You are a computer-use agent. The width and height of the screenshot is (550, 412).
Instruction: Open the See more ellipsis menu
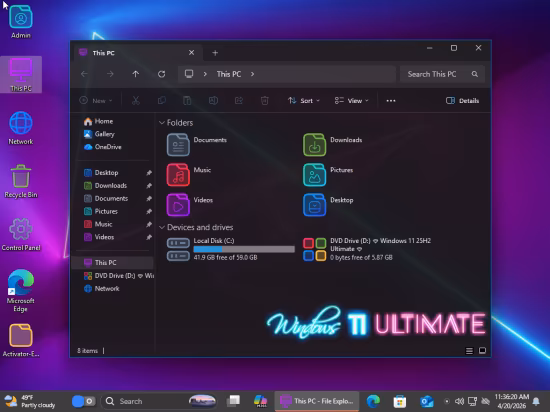coord(391,101)
